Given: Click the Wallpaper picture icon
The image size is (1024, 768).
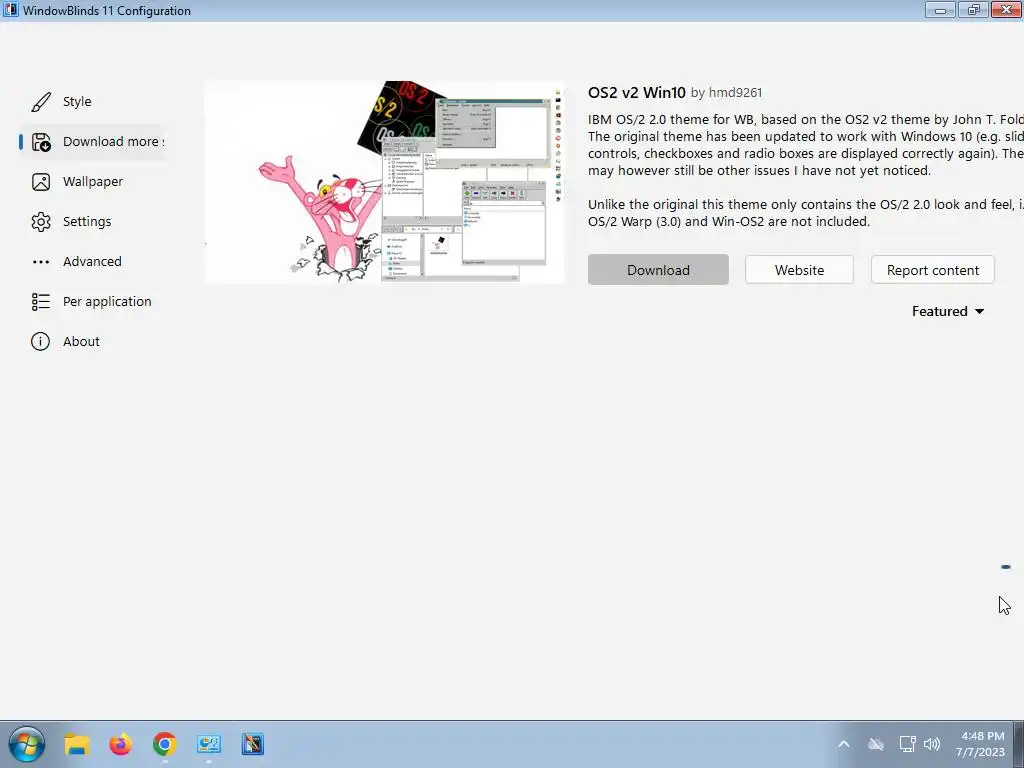Looking at the screenshot, I should 40,182.
